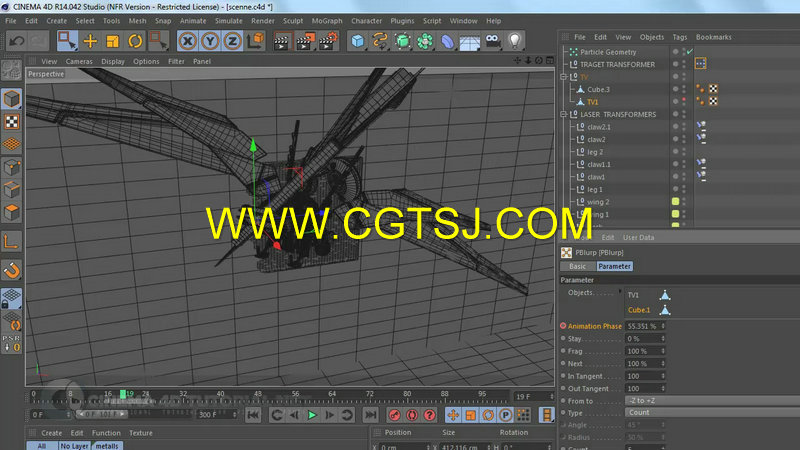800x450 pixels.
Task: Open Render Settings gear clapboard icon
Action: (x=328, y=41)
